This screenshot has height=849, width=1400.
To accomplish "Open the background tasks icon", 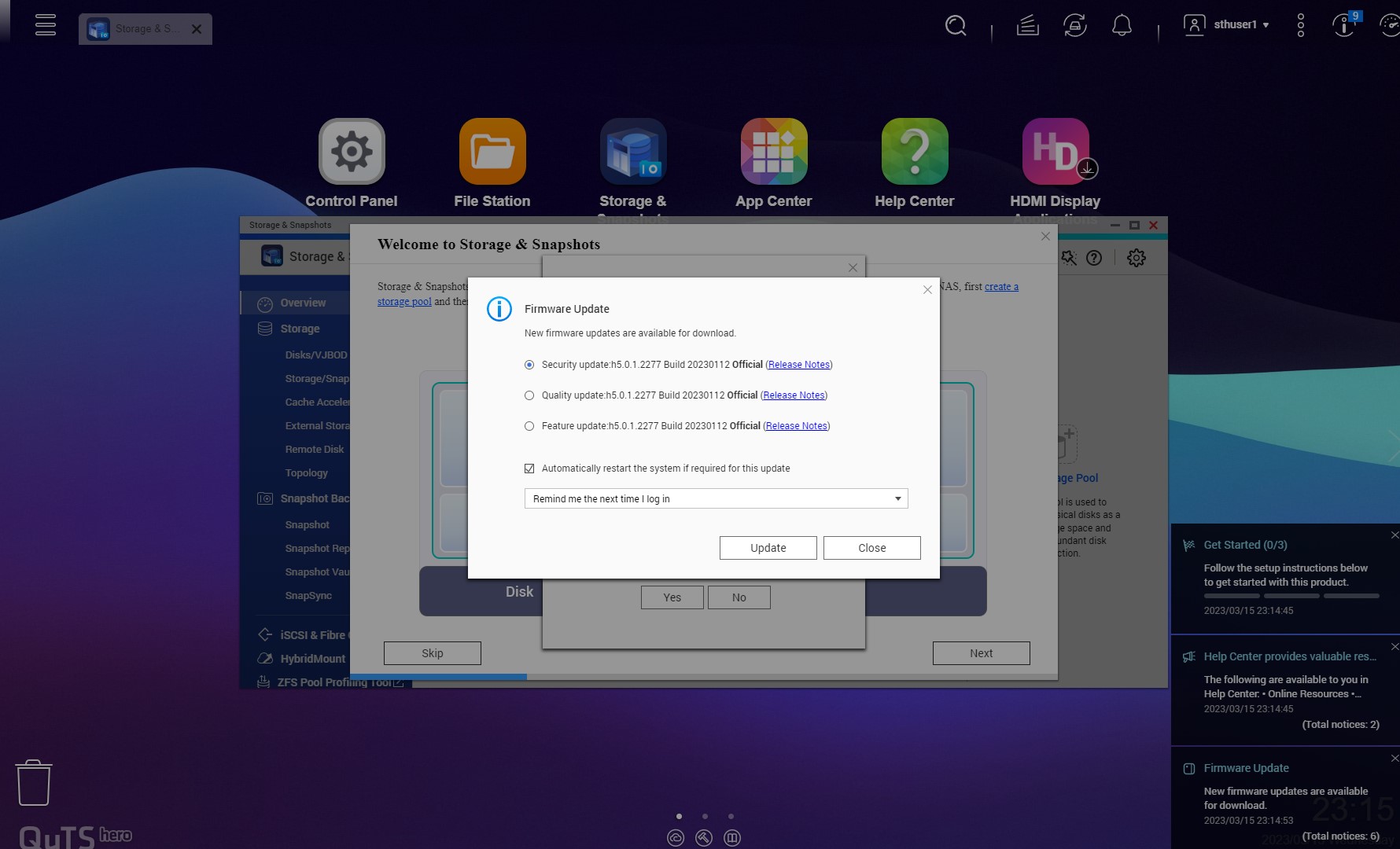I will click(1028, 26).
